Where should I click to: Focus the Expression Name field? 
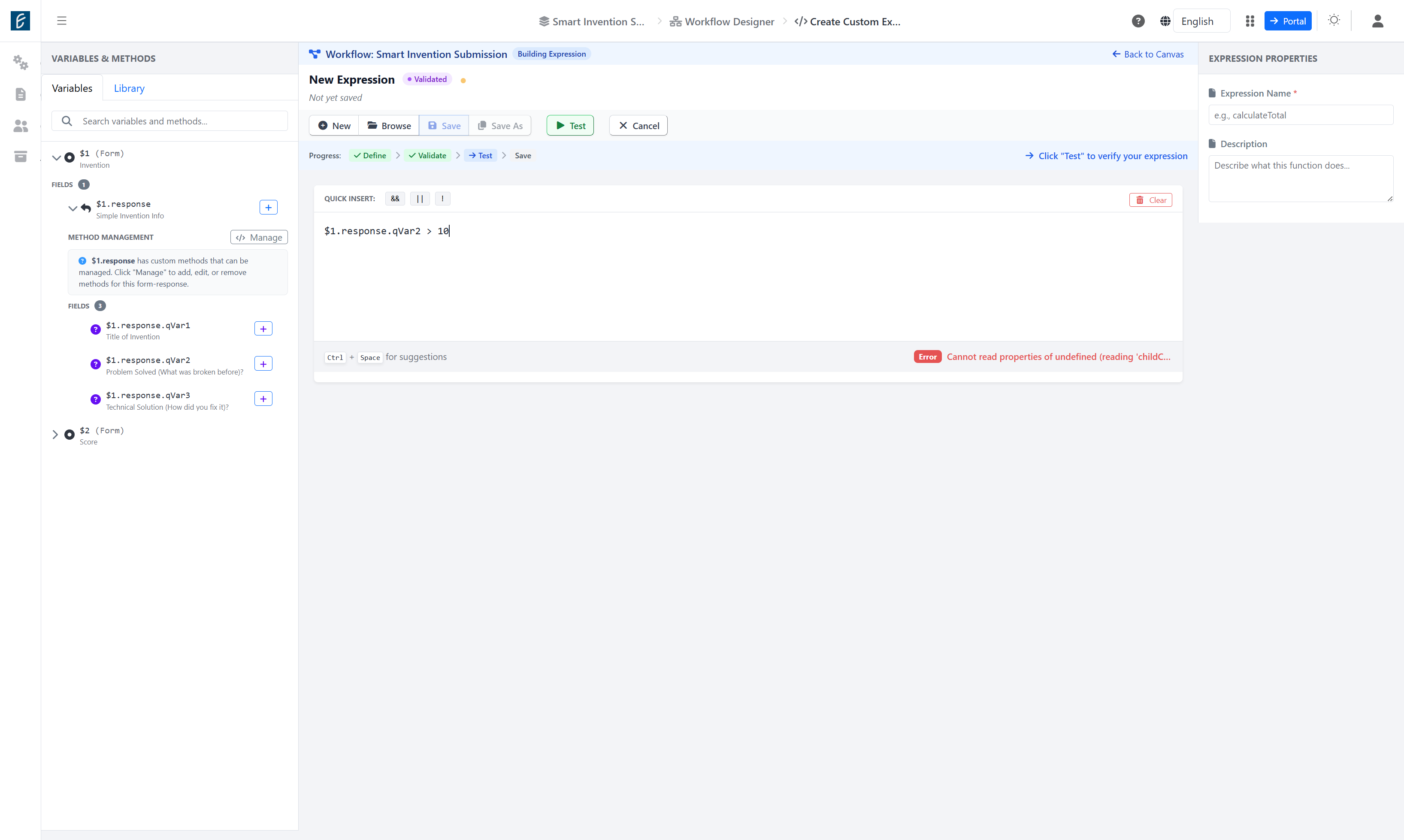[x=1301, y=115]
